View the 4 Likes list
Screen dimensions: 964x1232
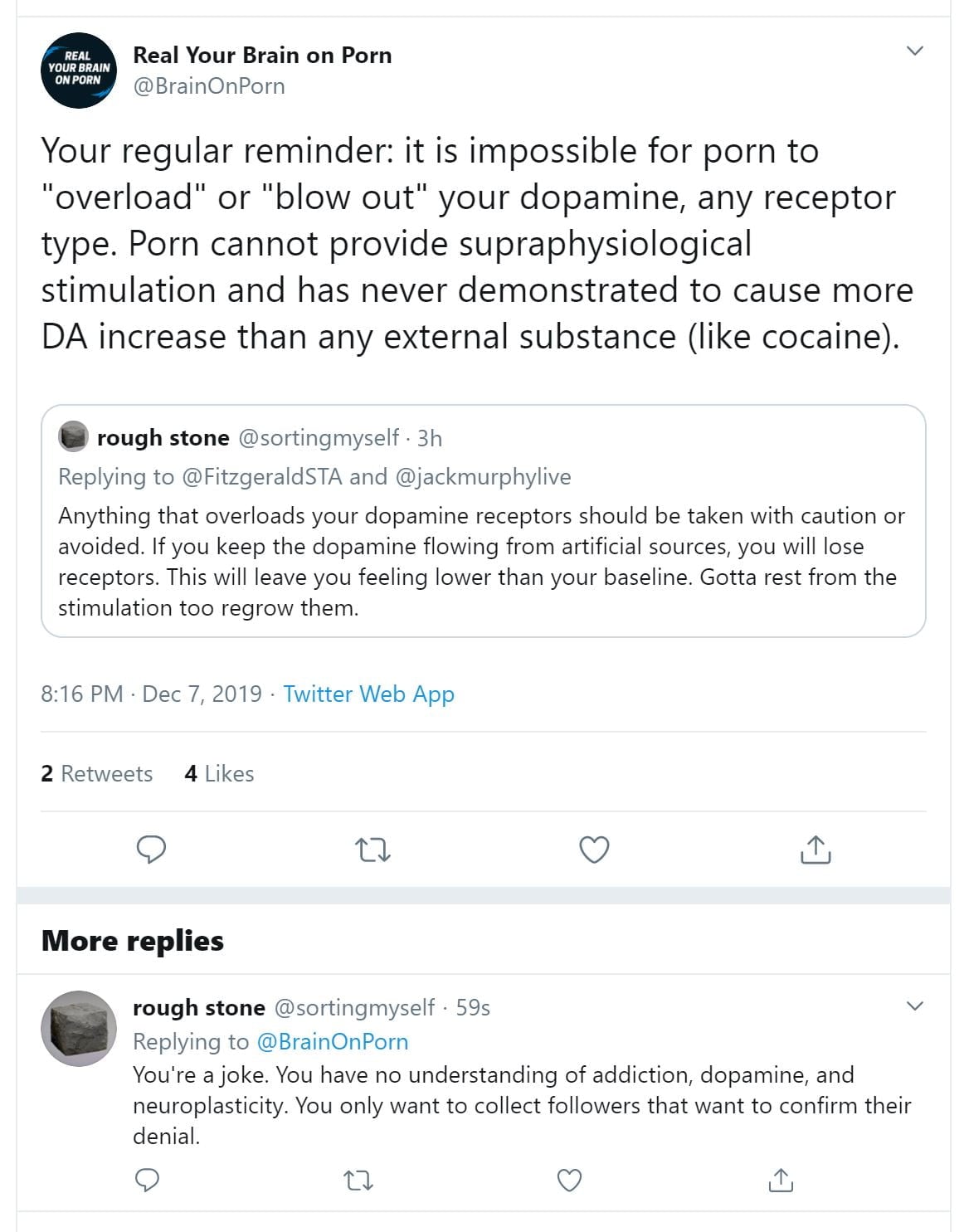point(219,773)
